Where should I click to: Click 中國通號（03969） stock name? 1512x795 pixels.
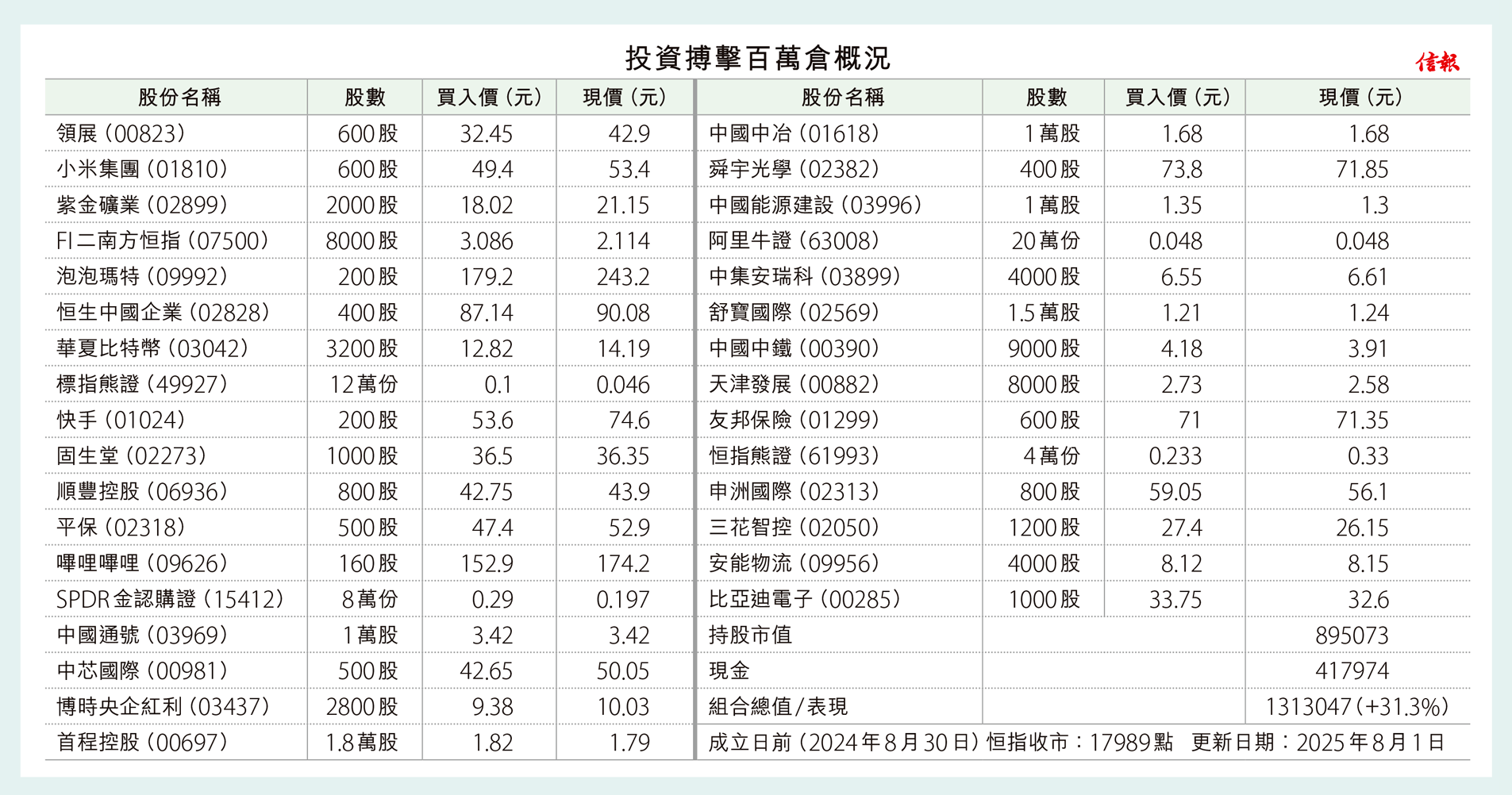click(x=142, y=635)
